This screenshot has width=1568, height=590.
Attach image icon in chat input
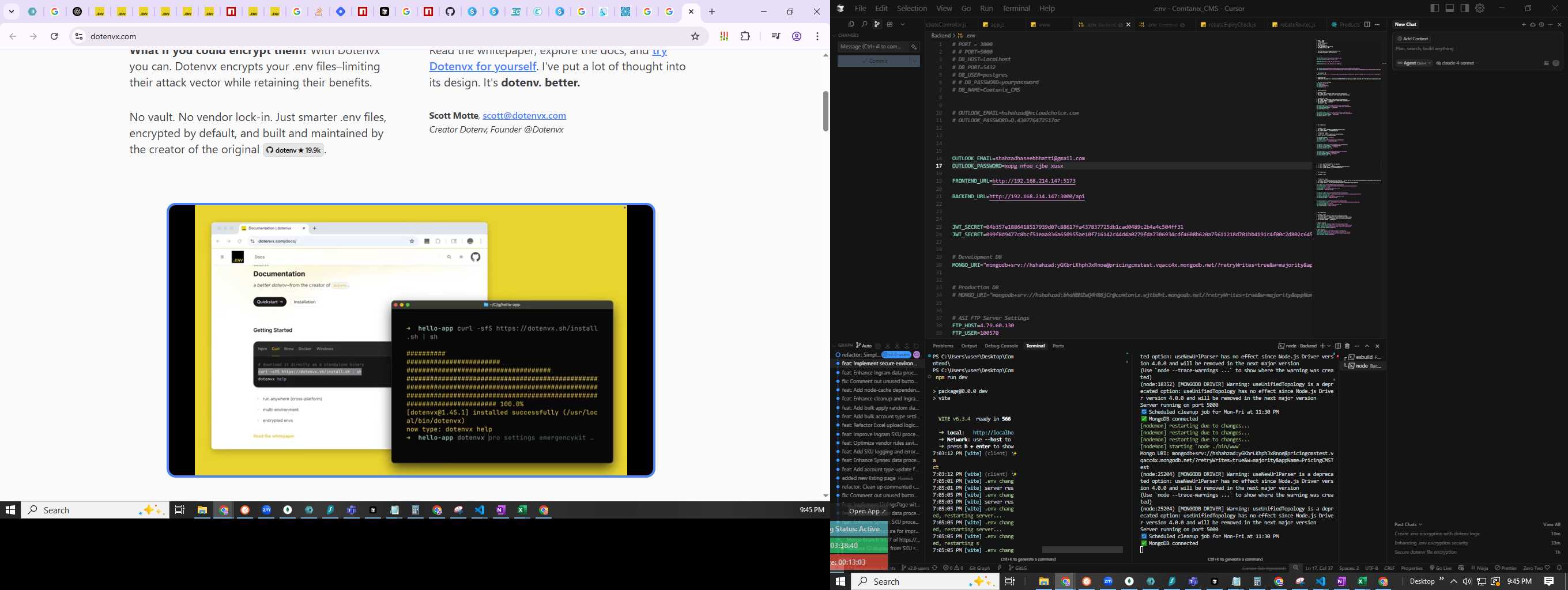coord(1546,63)
